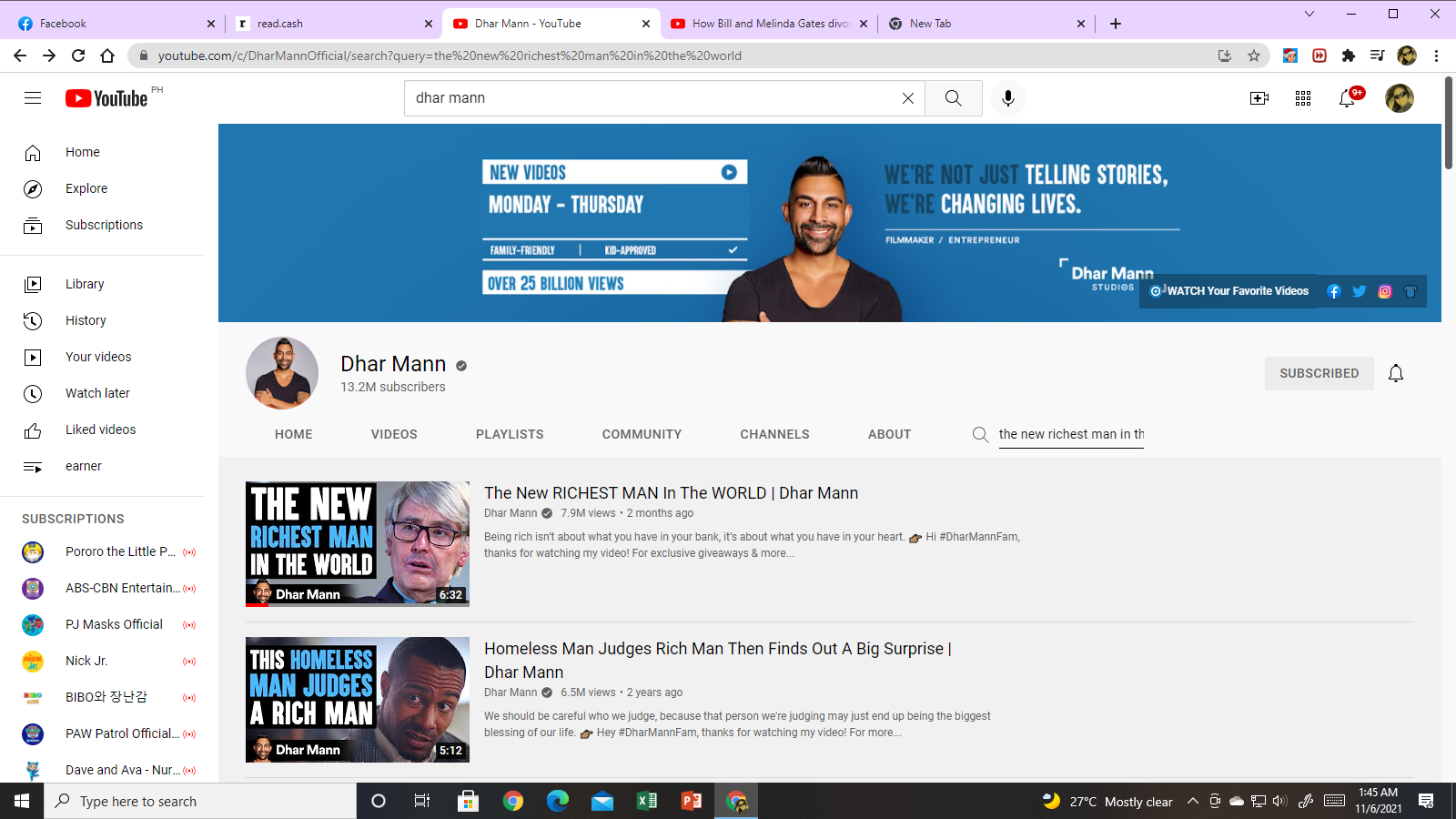Open a new tab with the plus button
Viewport: 1456px width, 819px height.
[x=1116, y=24]
